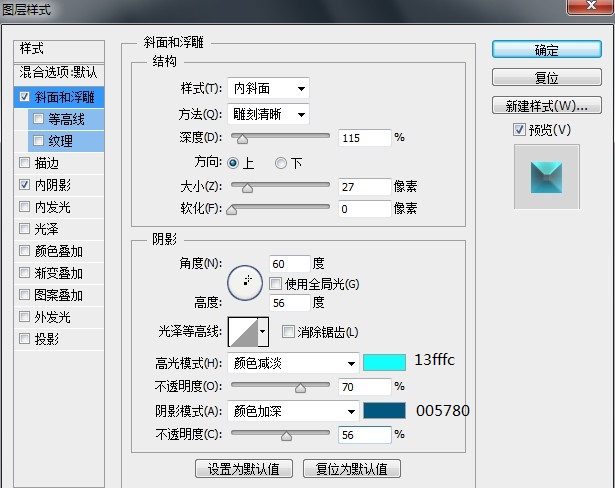Viewport: 615px width, 488px height.
Task: Enable the 颜色叠加 effect checkbox
Action: (x=24, y=250)
